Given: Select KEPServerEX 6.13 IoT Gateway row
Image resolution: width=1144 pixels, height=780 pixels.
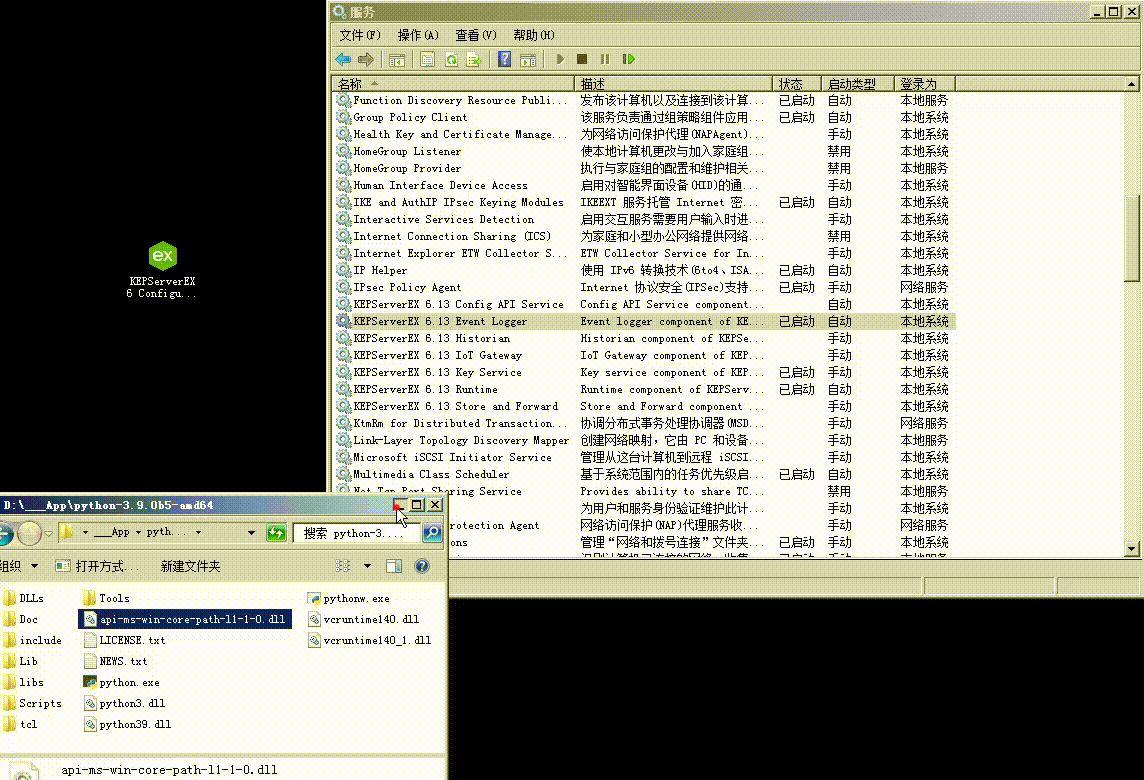Looking at the screenshot, I should [x=645, y=355].
